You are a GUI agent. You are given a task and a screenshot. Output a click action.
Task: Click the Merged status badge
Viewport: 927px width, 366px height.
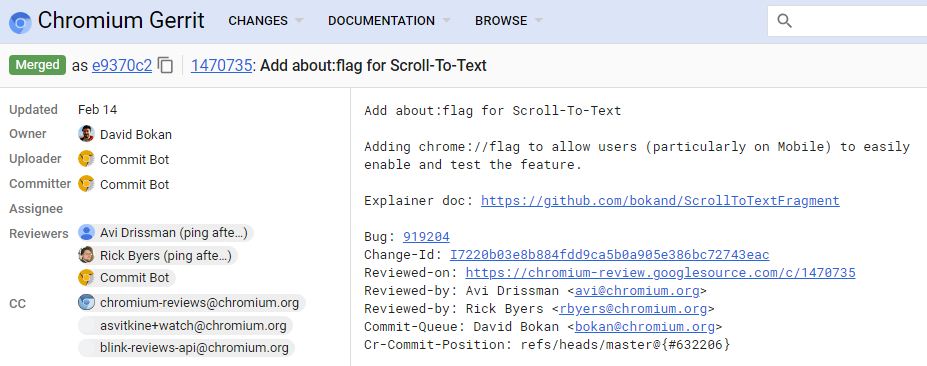[x=37, y=65]
